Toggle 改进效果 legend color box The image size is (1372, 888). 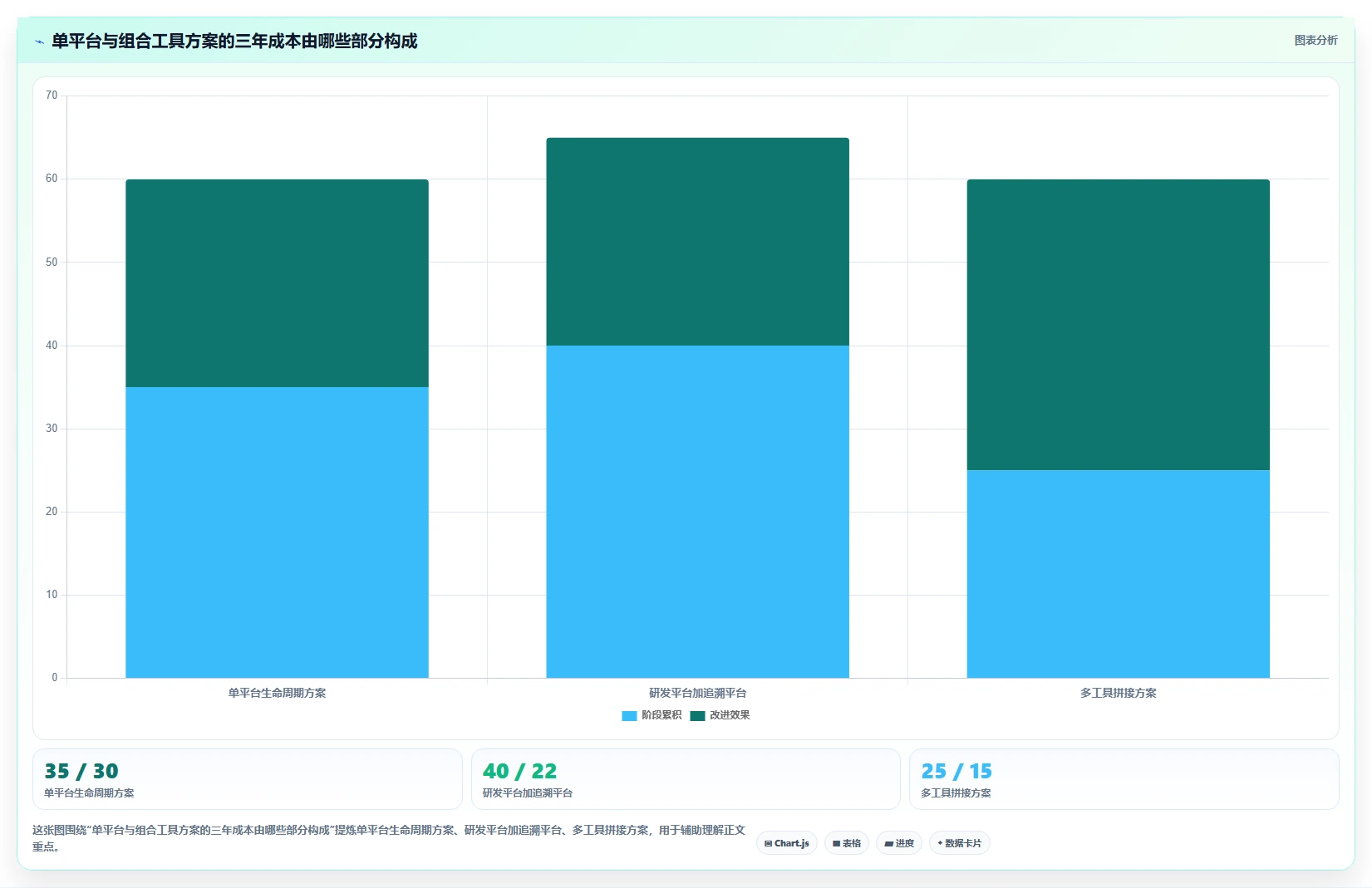[x=697, y=715]
